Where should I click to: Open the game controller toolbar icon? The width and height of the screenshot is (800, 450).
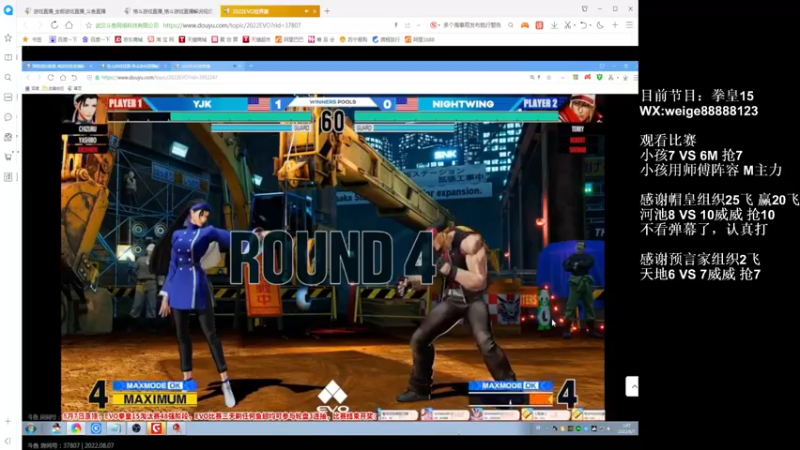524,25
